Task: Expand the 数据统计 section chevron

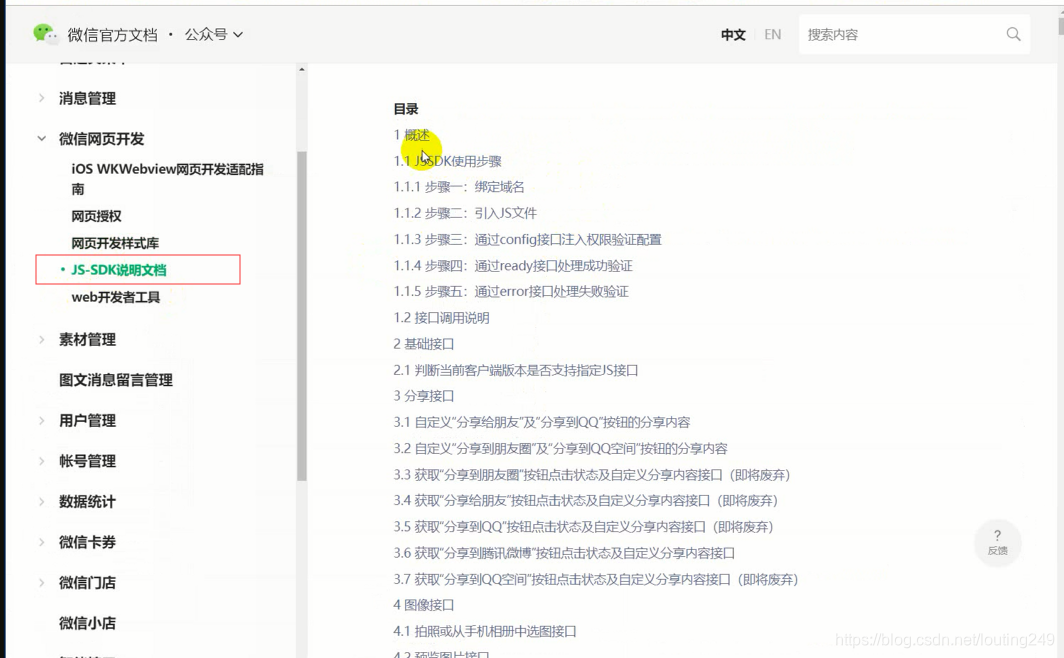Action: (41, 502)
